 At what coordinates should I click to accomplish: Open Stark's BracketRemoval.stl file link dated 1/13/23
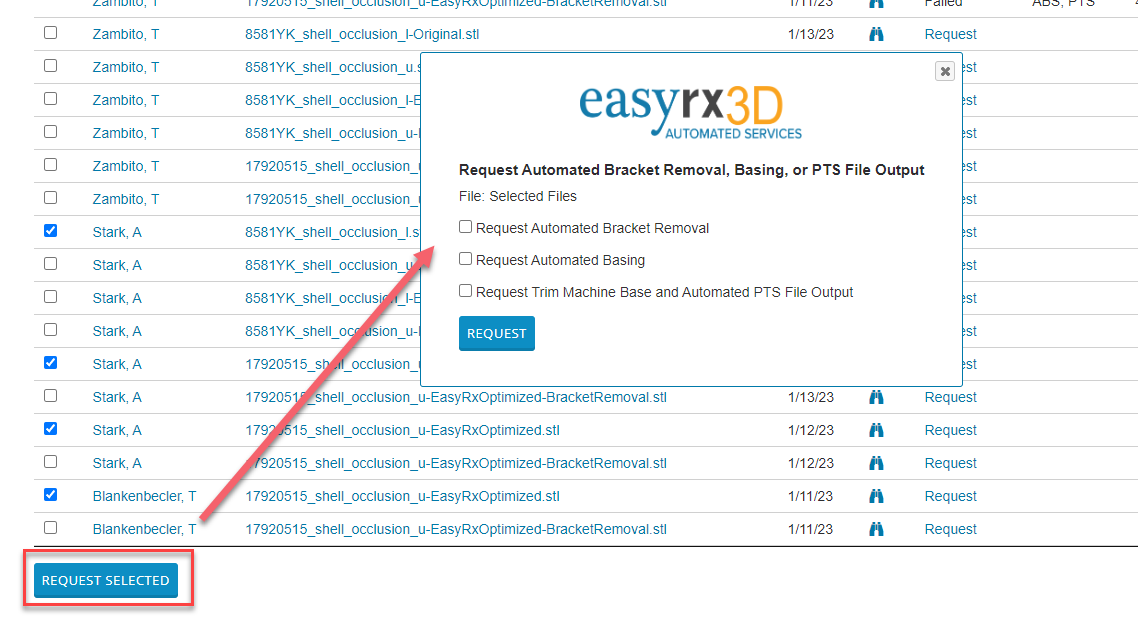[456, 397]
